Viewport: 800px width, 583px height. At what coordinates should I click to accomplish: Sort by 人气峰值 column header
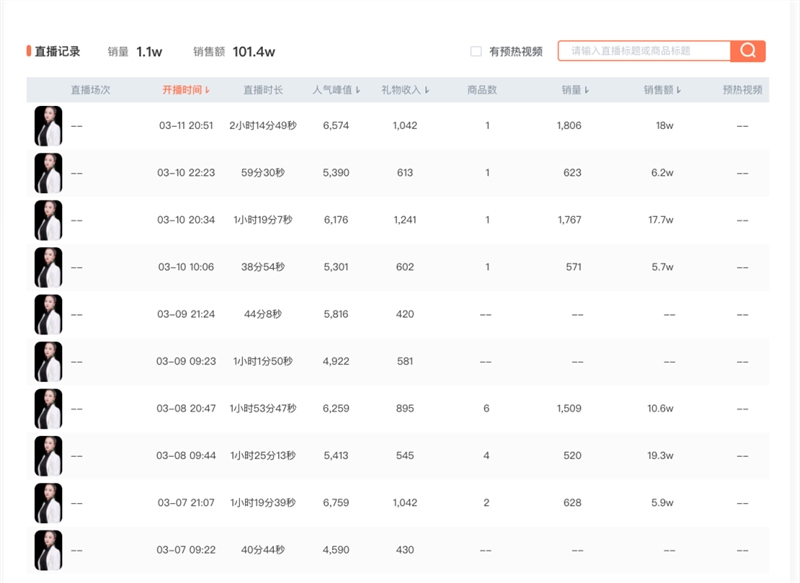click(336, 90)
